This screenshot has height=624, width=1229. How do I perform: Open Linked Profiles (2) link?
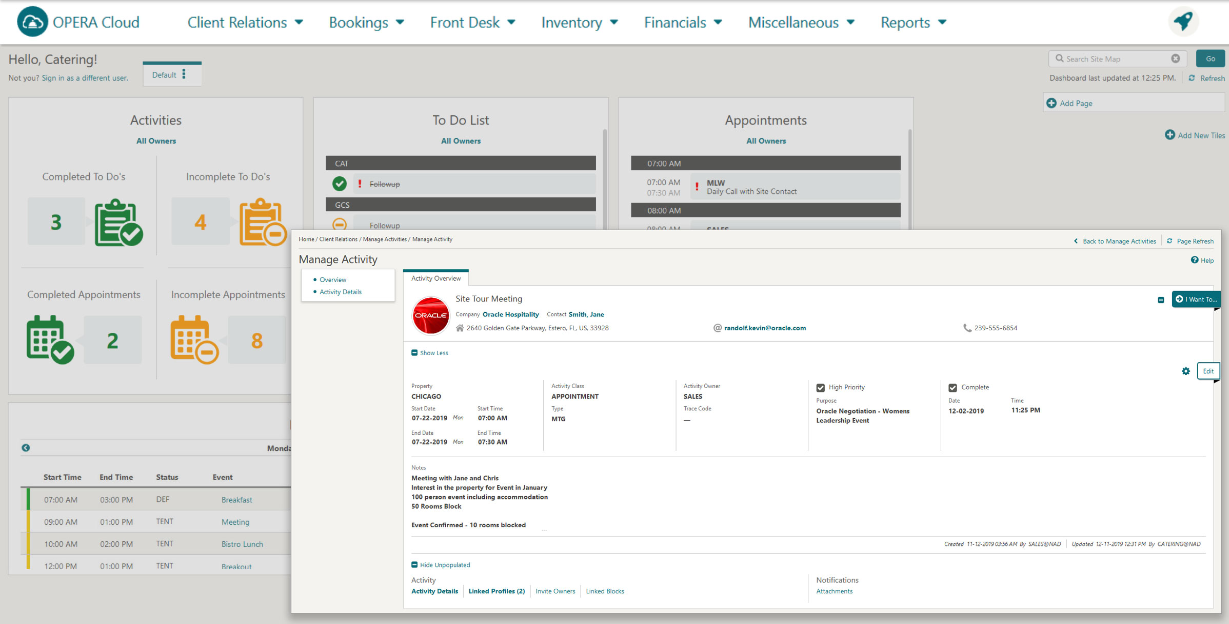pyautogui.click(x=496, y=590)
